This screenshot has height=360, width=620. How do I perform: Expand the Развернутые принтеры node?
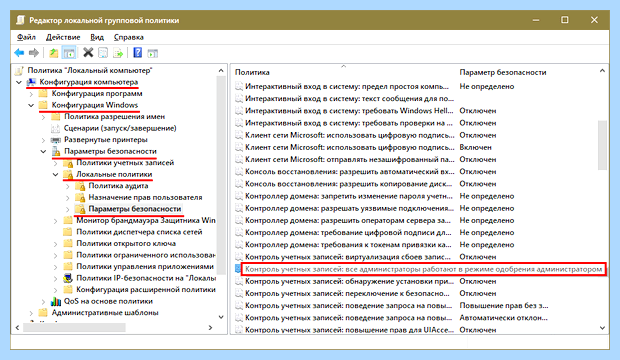click(43, 140)
